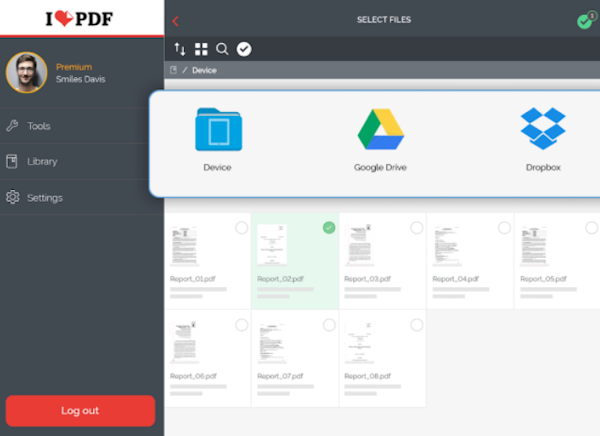600x436 pixels.
Task: Select Report_08.pdf using its circle
Action: click(x=417, y=325)
